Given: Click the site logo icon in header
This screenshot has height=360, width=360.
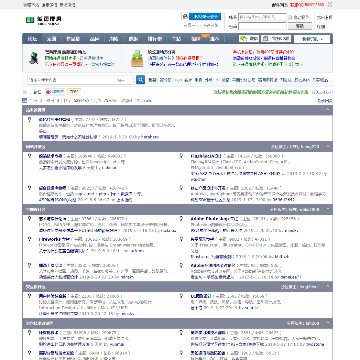Looking at the screenshot, I should [x=30, y=20].
